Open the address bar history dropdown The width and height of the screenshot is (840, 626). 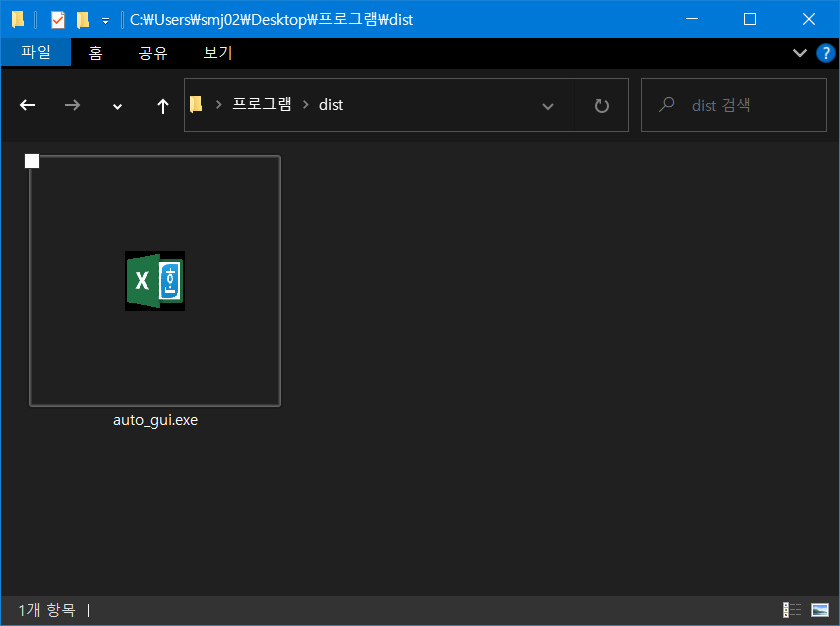point(548,106)
